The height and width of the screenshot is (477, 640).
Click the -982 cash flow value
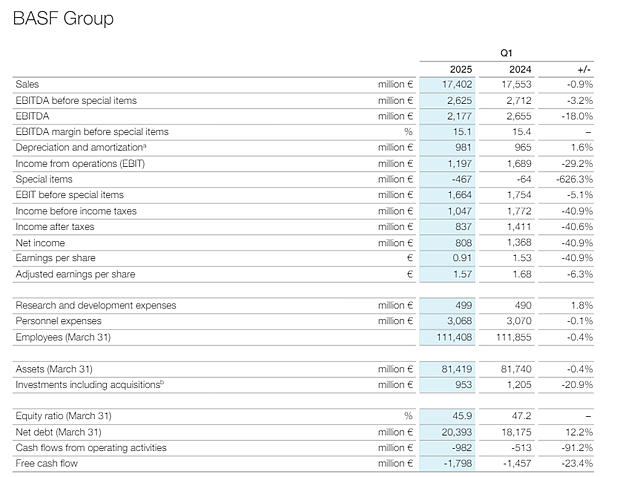(462, 448)
